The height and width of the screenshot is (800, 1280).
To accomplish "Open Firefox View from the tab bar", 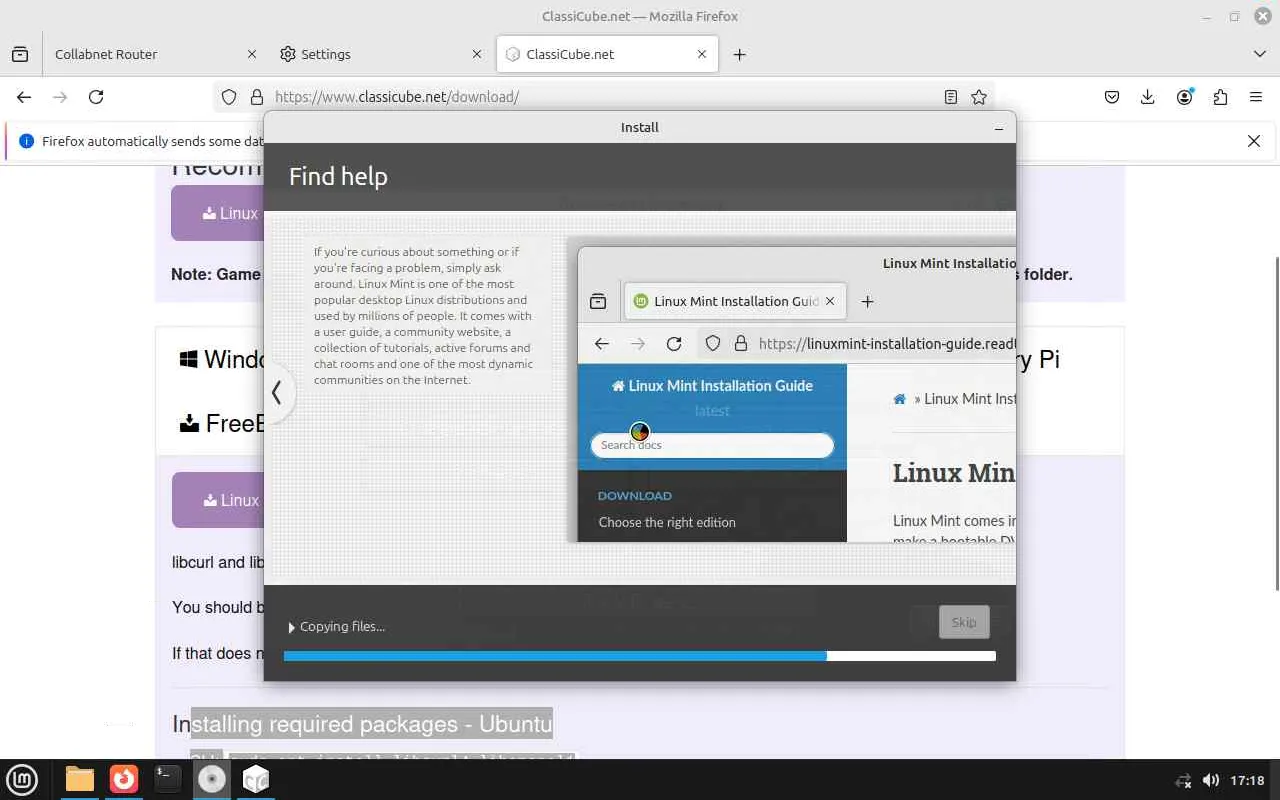I will coord(20,54).
